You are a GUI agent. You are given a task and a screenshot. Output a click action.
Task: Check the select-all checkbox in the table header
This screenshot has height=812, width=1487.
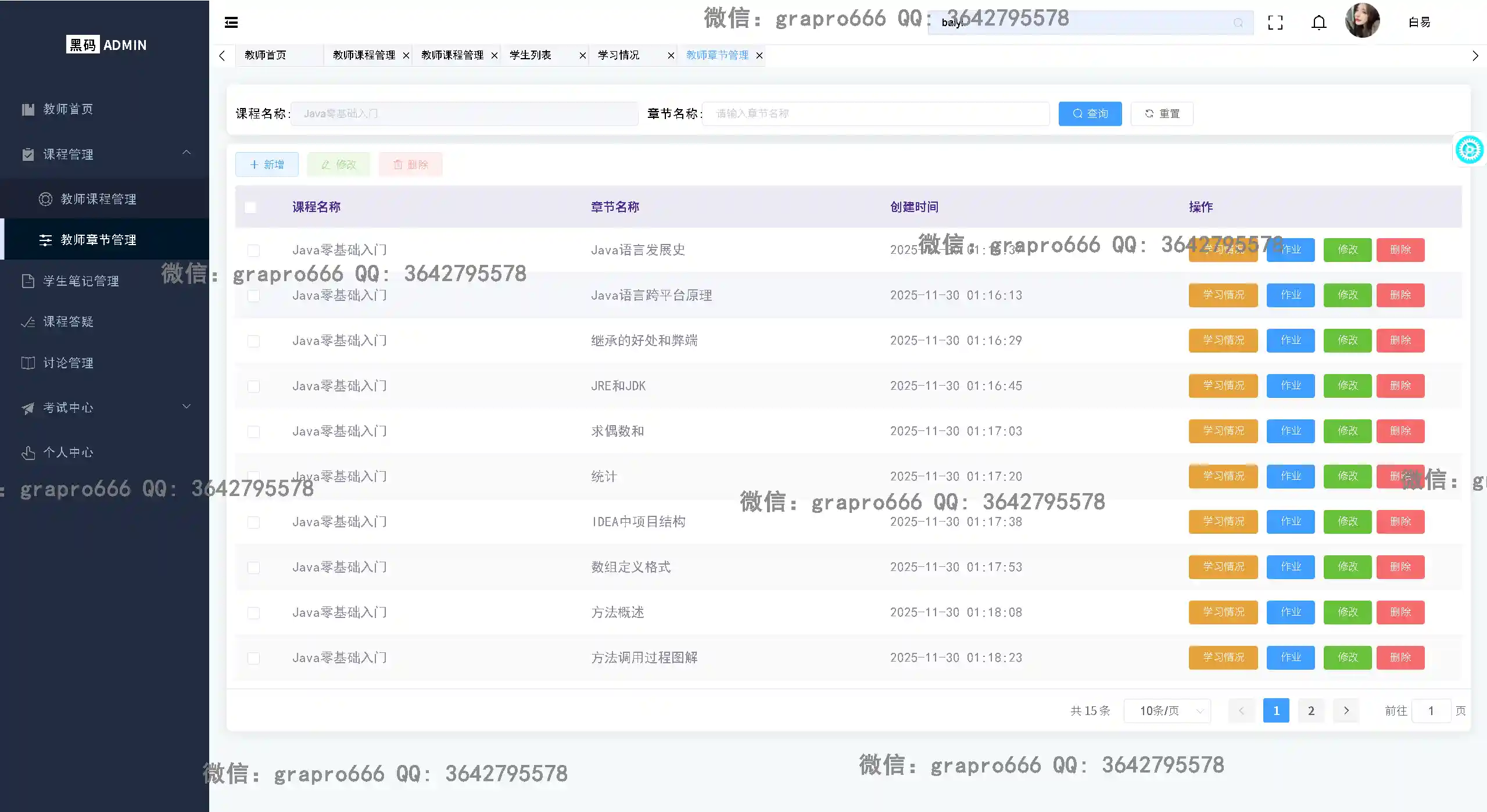pos(250,207)
